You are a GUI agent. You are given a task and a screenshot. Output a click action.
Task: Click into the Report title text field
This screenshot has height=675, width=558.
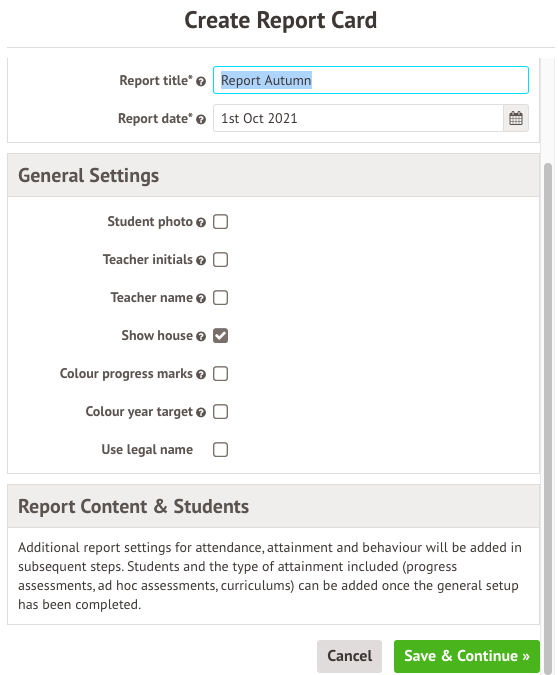tap(371, 80)
